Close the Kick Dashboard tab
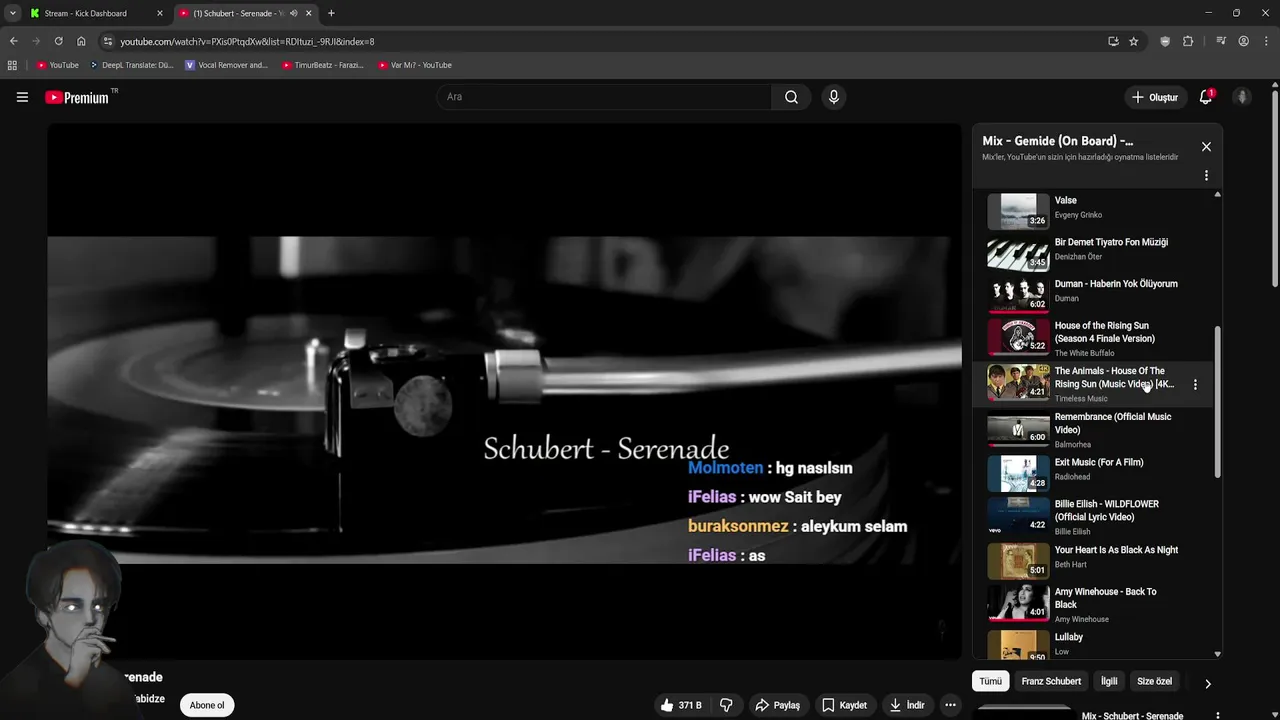1280x720 pixels. [159, 13]
